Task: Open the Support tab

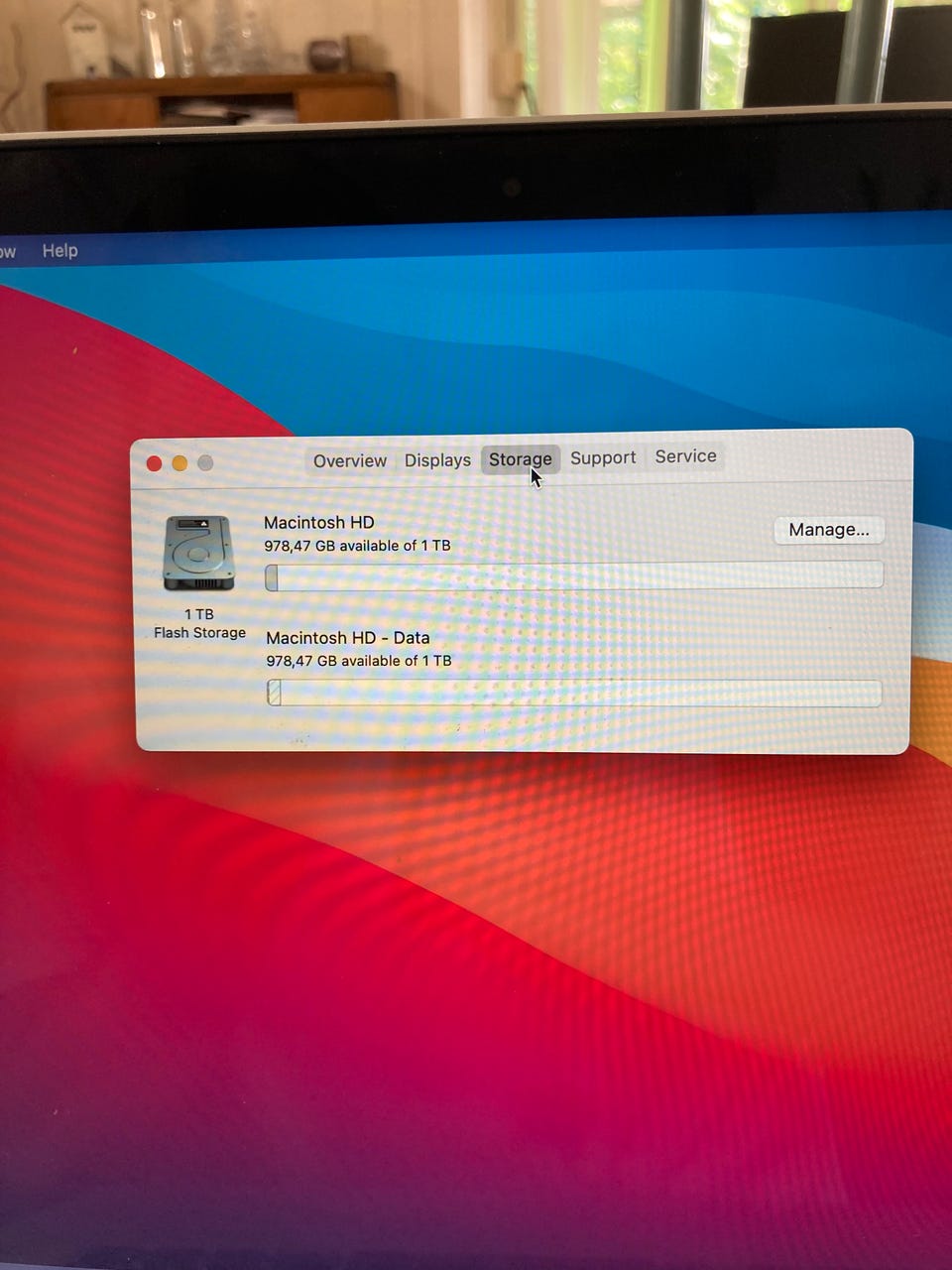Action: pyautogui.click(x=603, y=457)
